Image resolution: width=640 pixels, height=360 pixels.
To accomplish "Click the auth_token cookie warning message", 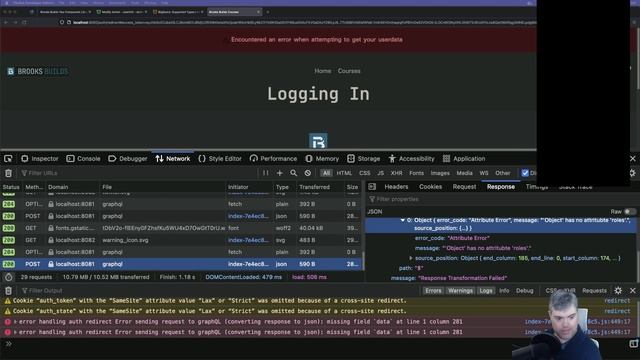I will tap(209, 301).
